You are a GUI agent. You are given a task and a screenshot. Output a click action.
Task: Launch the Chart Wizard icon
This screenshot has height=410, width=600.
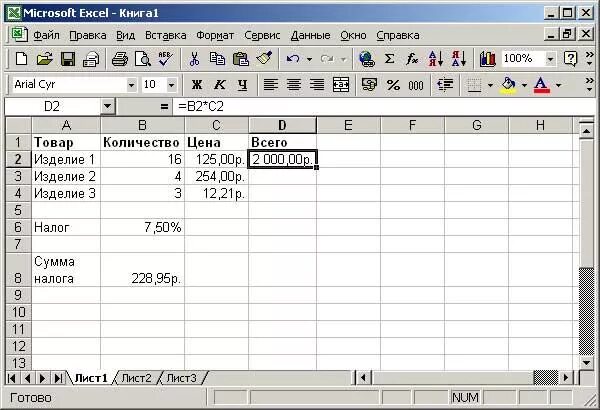[488, 59]
